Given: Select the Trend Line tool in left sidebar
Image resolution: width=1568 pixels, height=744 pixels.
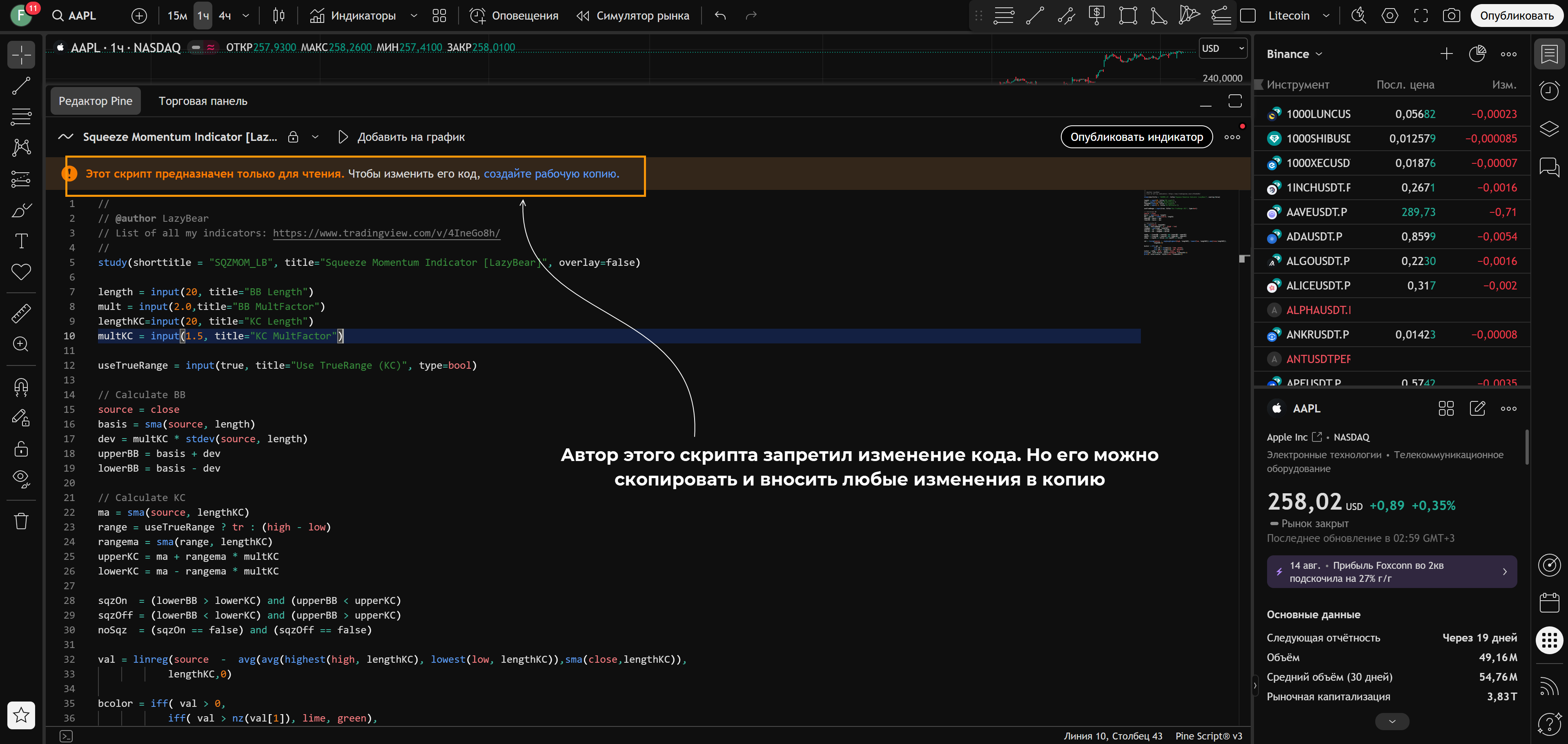Looking at the screenshot, I should click(x=21, y=86).
